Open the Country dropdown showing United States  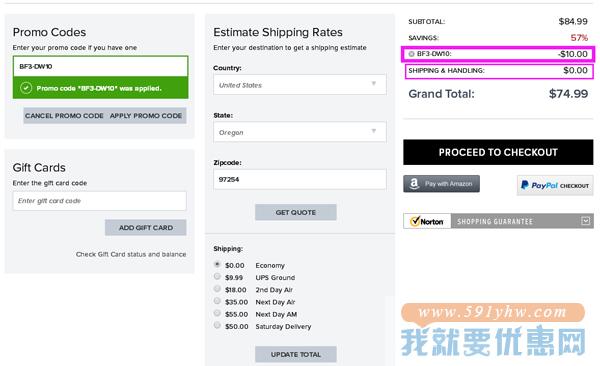(300, 85)
